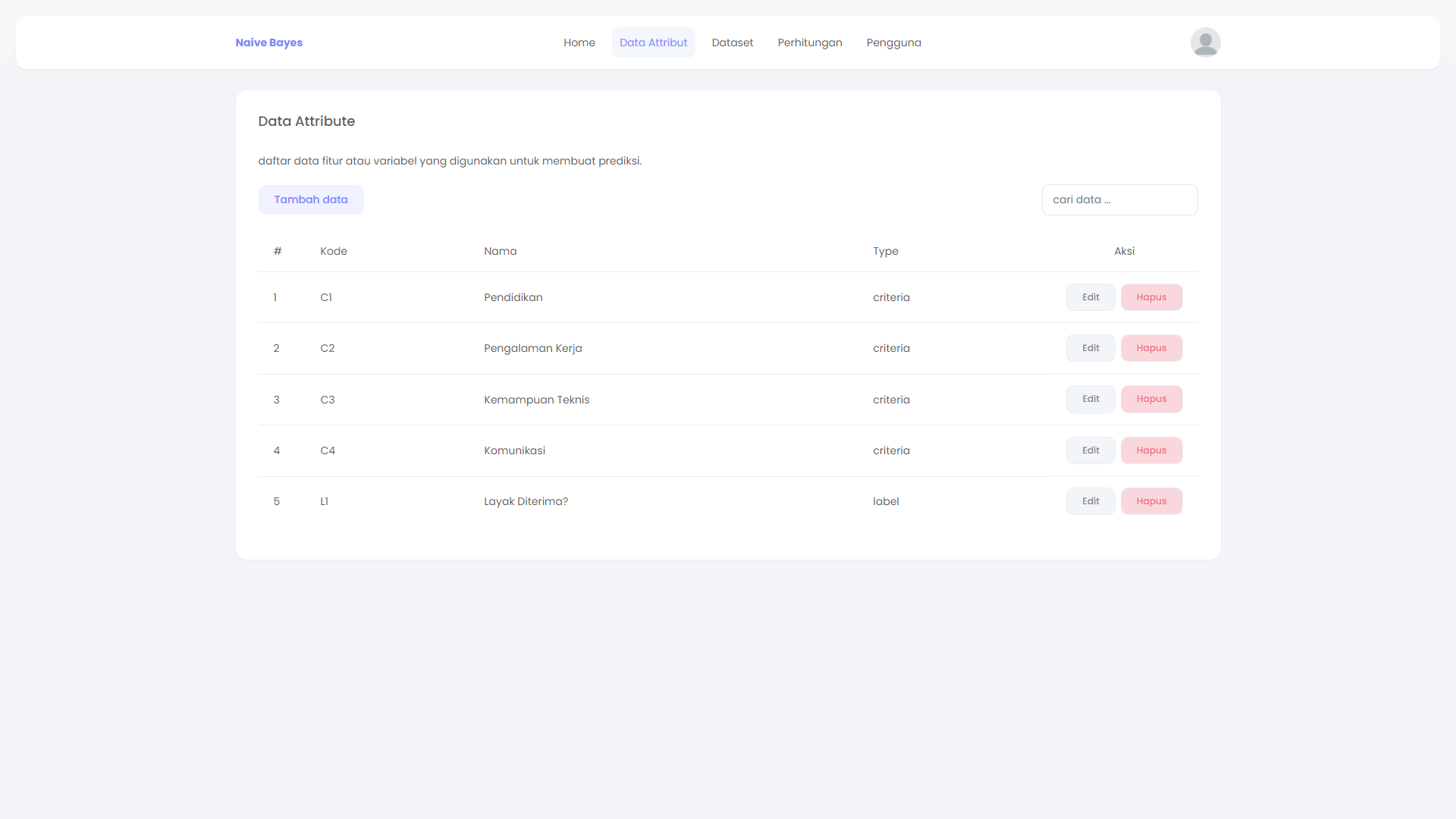This screenshot has height=819, width=1456.
Task: Click criteria type in Pendidikan row
Action: coord(891,297)
